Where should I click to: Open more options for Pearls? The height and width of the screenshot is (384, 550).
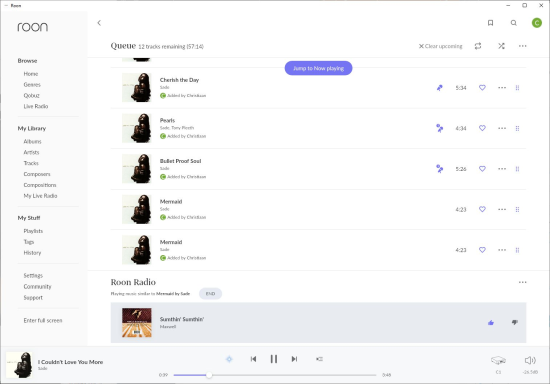502,128
